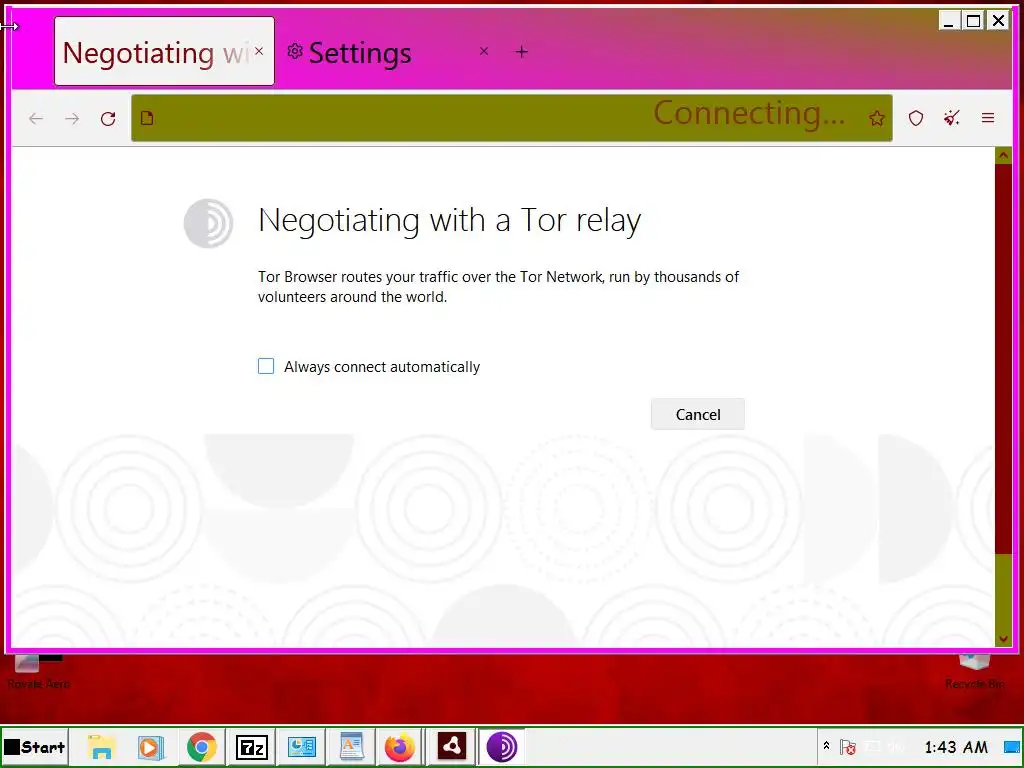Open 7-Zip from the taskbar
Image resolution: width=1024 pixels, height=768 pixels.
251,747
